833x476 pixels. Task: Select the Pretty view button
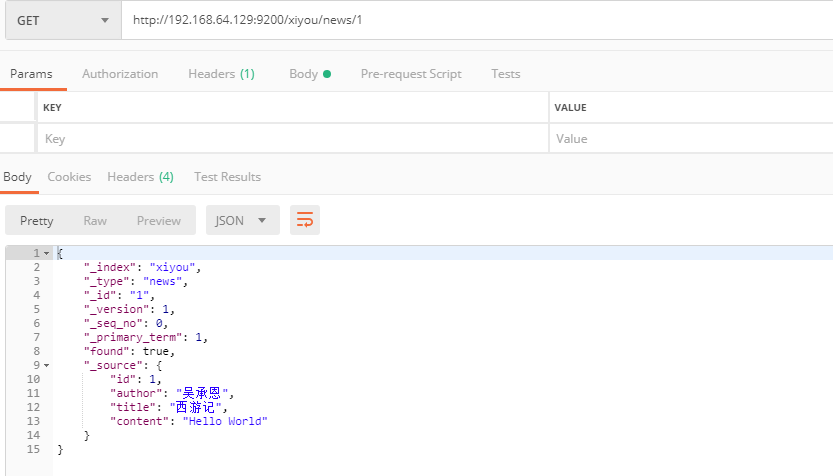point(37,220)
